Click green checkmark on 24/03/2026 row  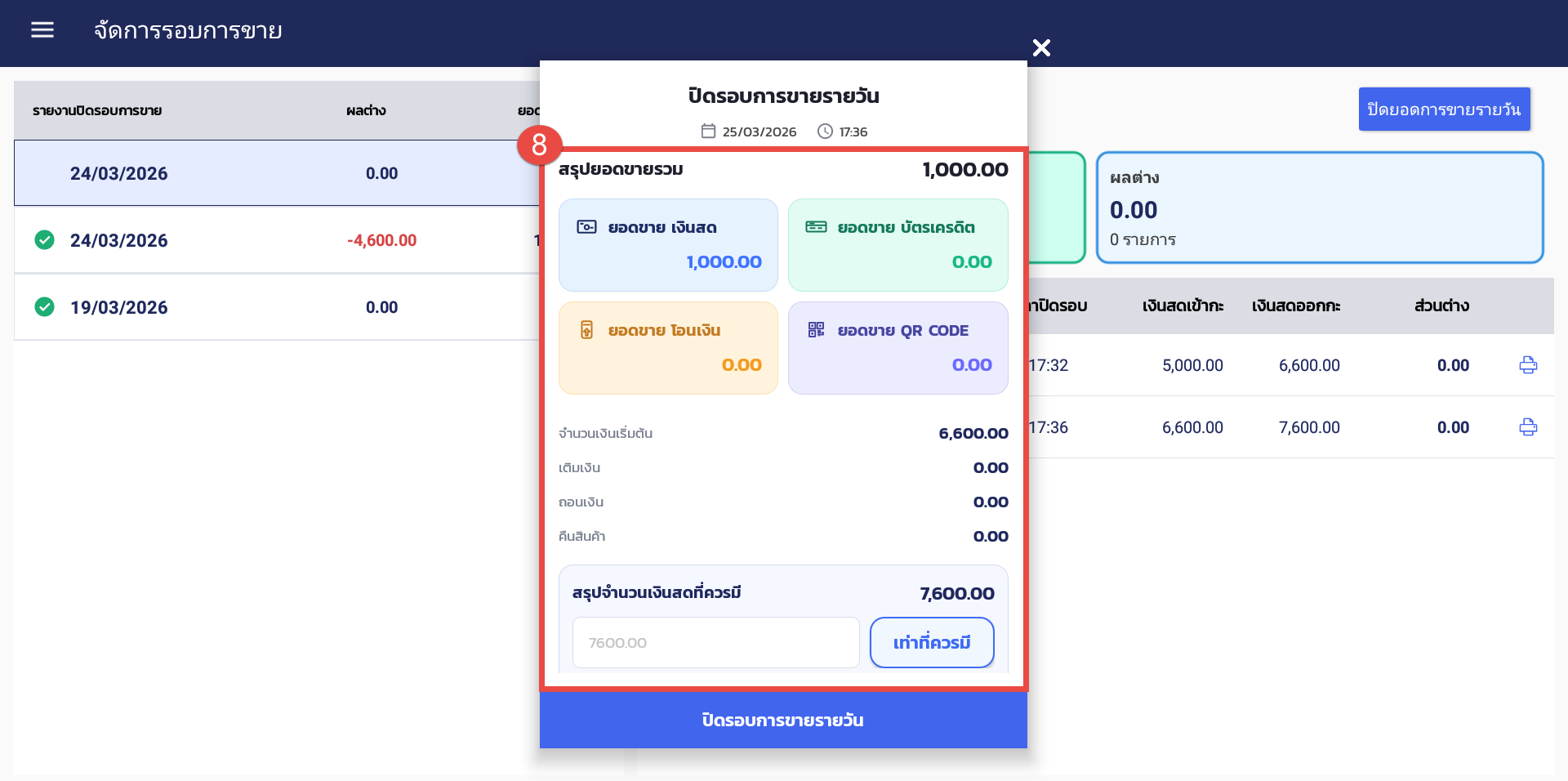point(45,240)
